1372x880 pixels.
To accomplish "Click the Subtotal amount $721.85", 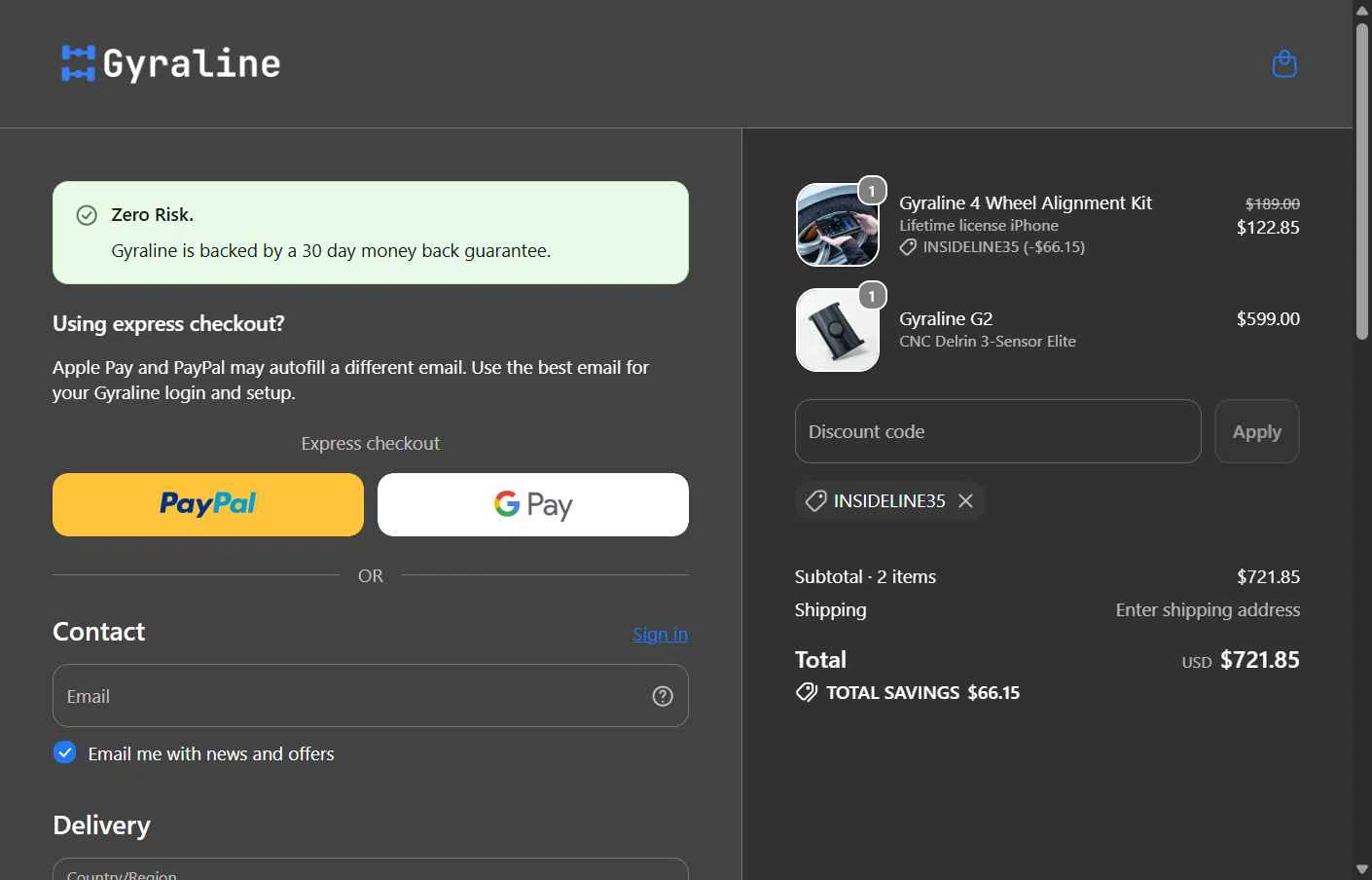I will pyautogui.click(x=1268, y=576).
